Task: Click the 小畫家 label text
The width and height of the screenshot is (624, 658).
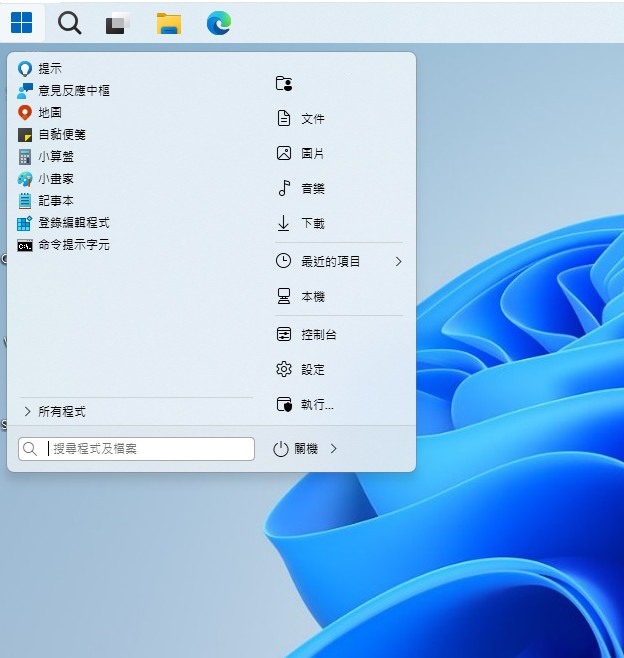Action: coord(56,179)
